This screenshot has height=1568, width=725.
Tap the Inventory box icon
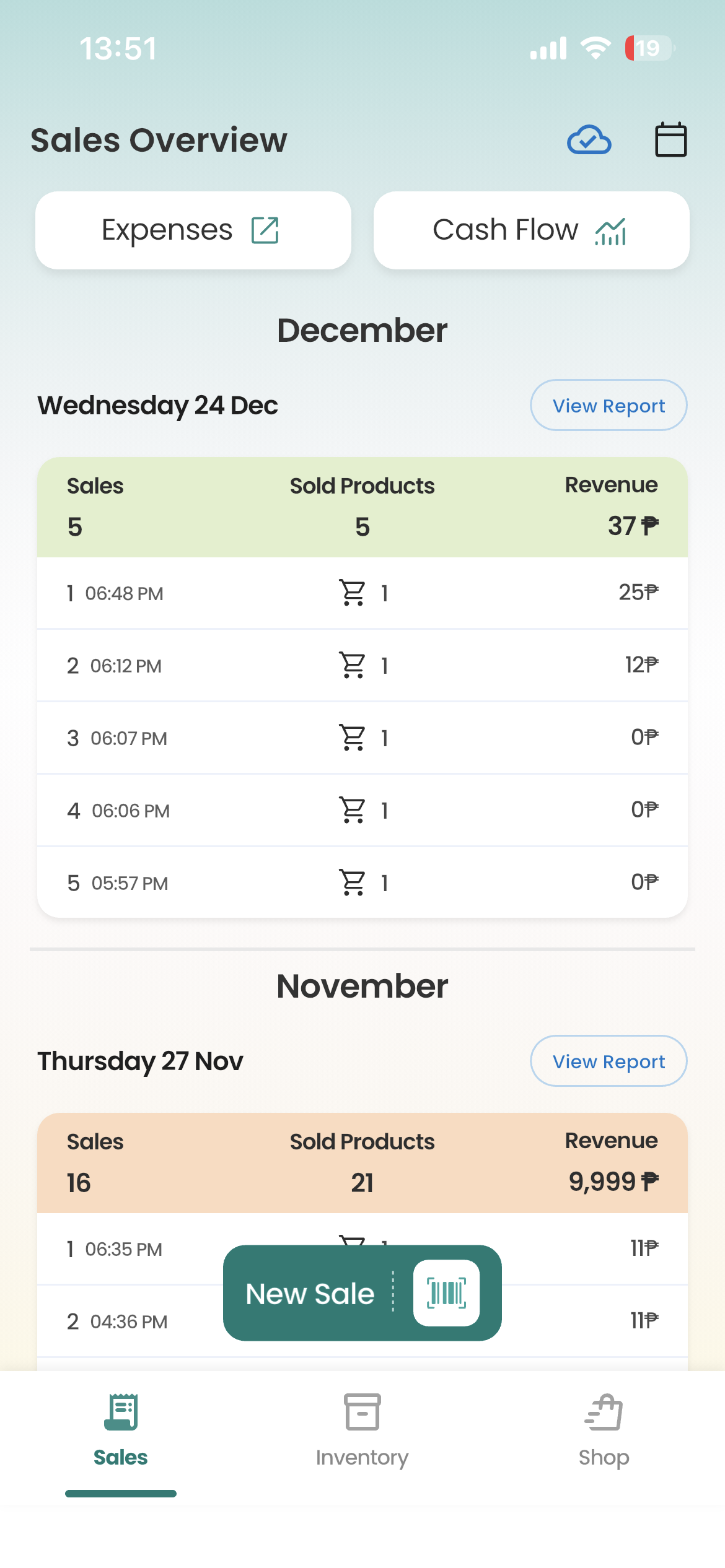pyautogui.click(x=362, y=1412)
